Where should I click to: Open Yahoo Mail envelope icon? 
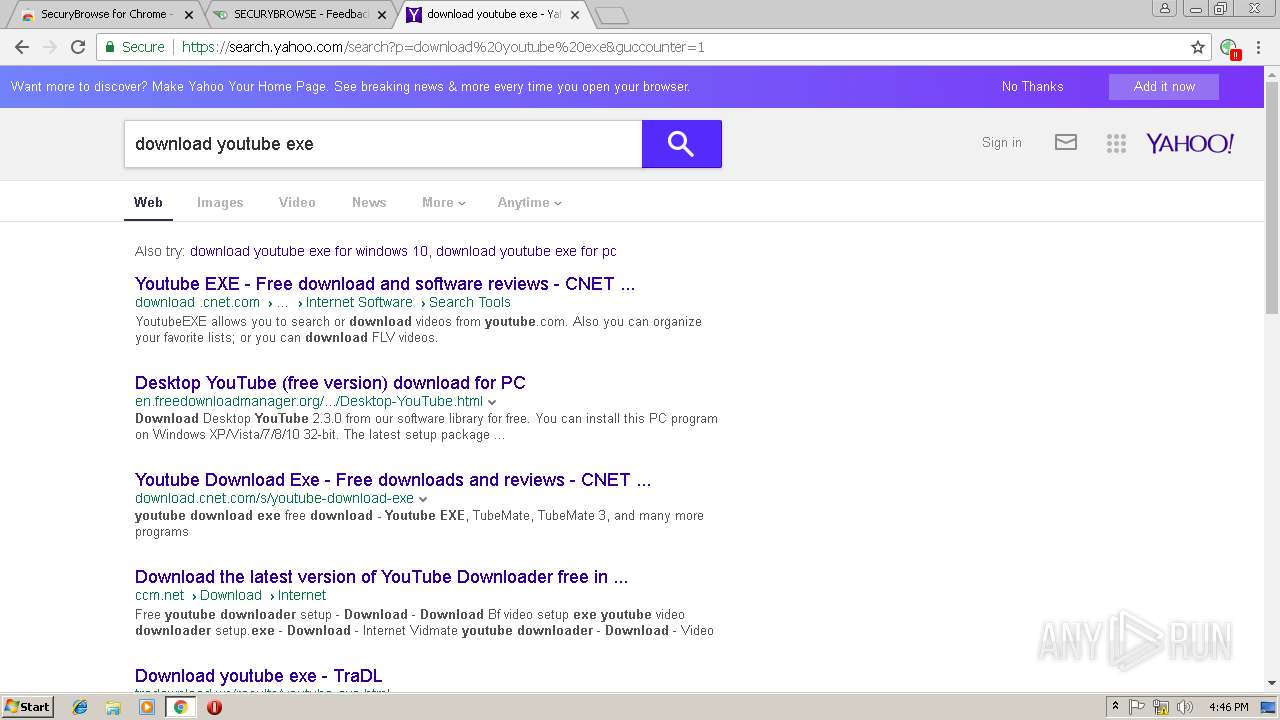pyautogui.click(x=1066, y=143)
